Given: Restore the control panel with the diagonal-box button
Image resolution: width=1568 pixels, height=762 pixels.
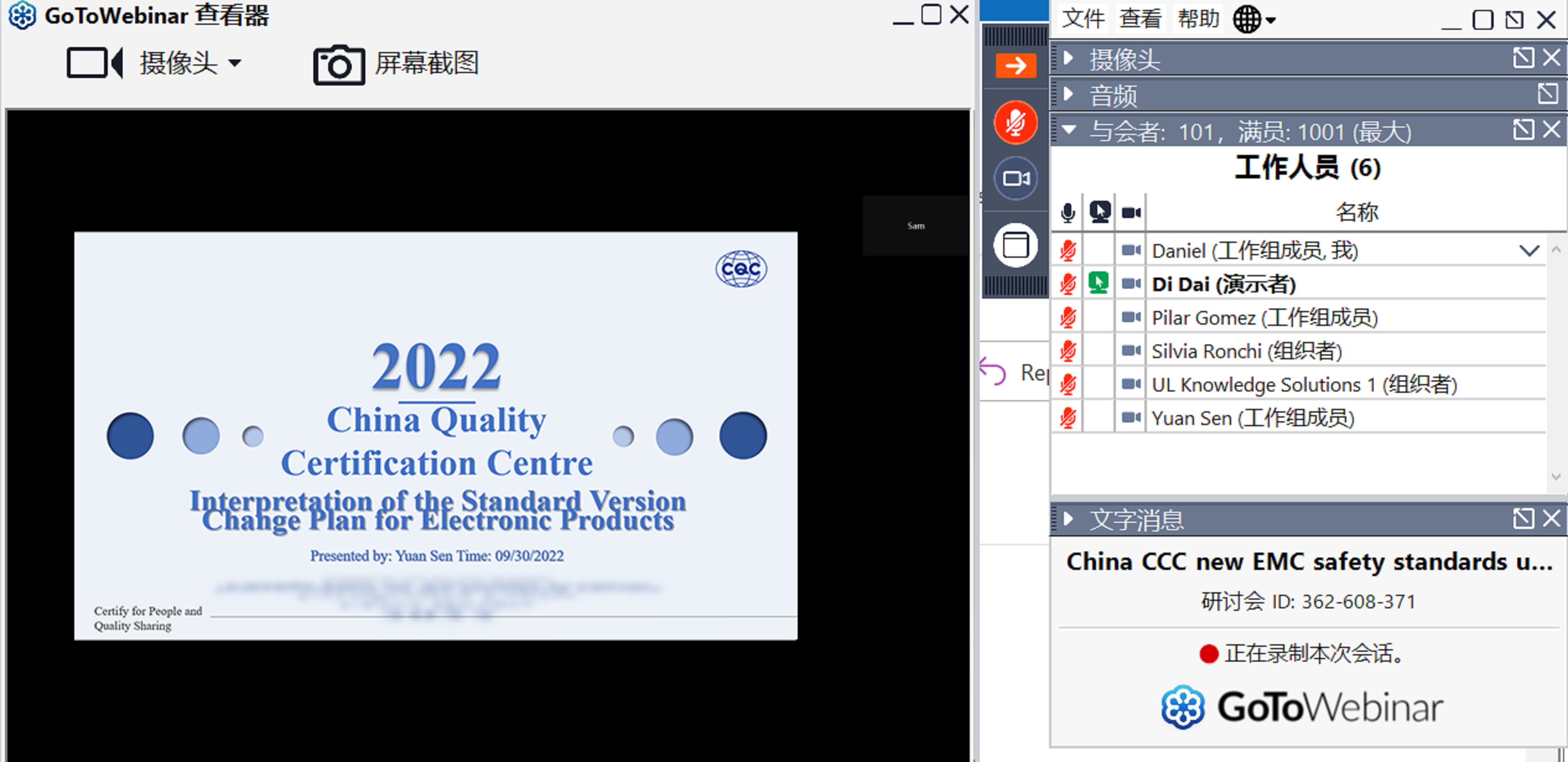Looking at the screenshot, I should click(1514, 19).
